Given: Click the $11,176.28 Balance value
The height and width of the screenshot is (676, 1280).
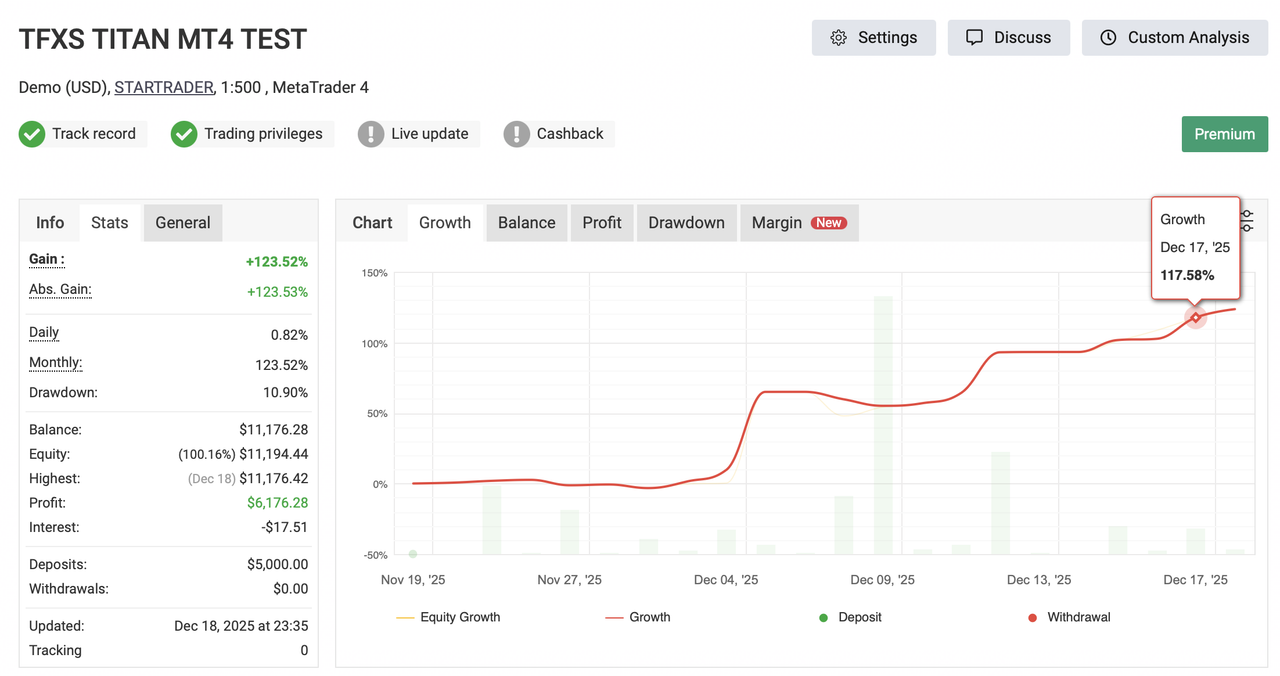Looking at the screenshot, I should (x=274, y=430).
